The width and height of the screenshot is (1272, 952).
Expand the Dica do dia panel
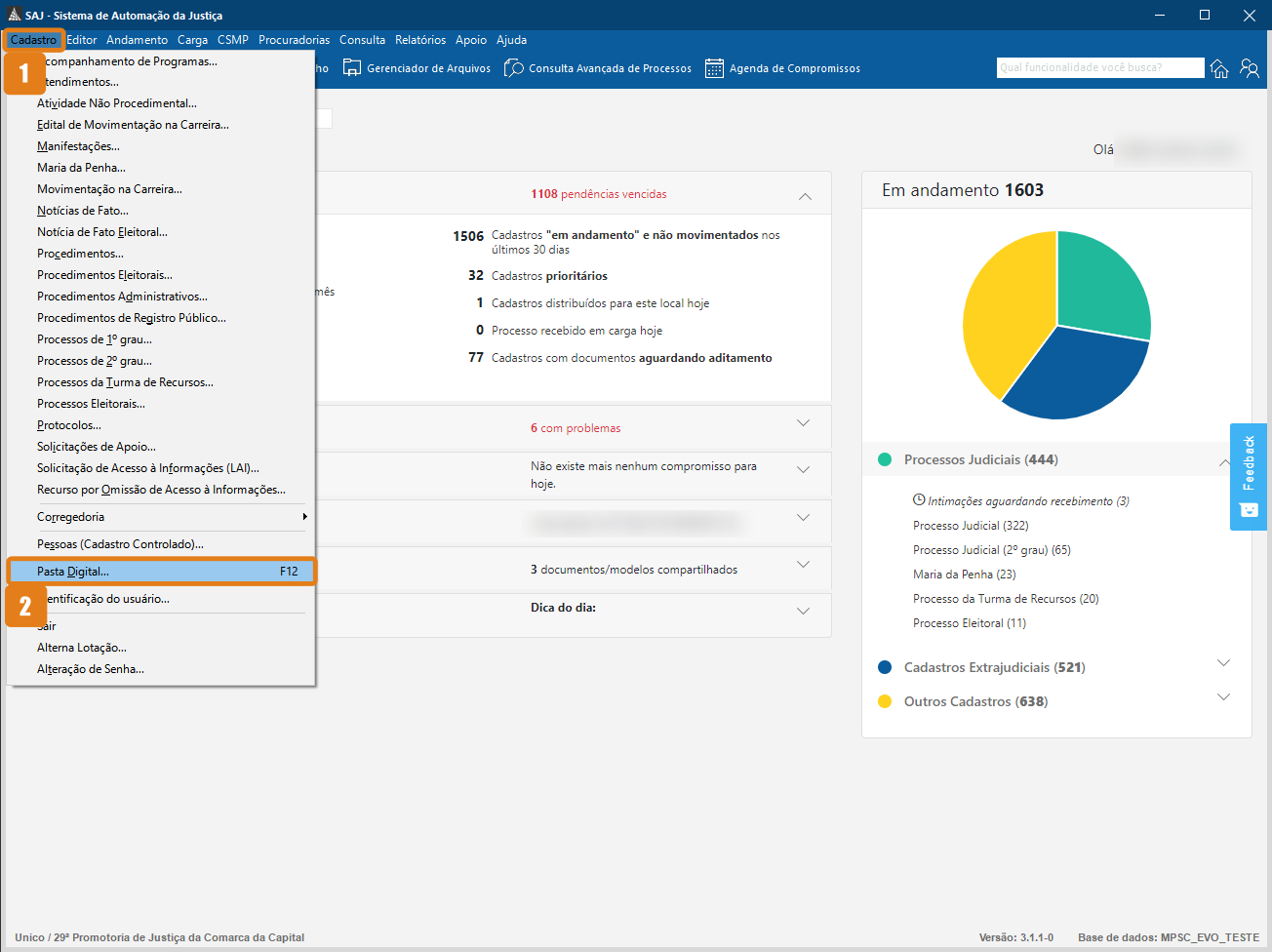click(803, 612)
